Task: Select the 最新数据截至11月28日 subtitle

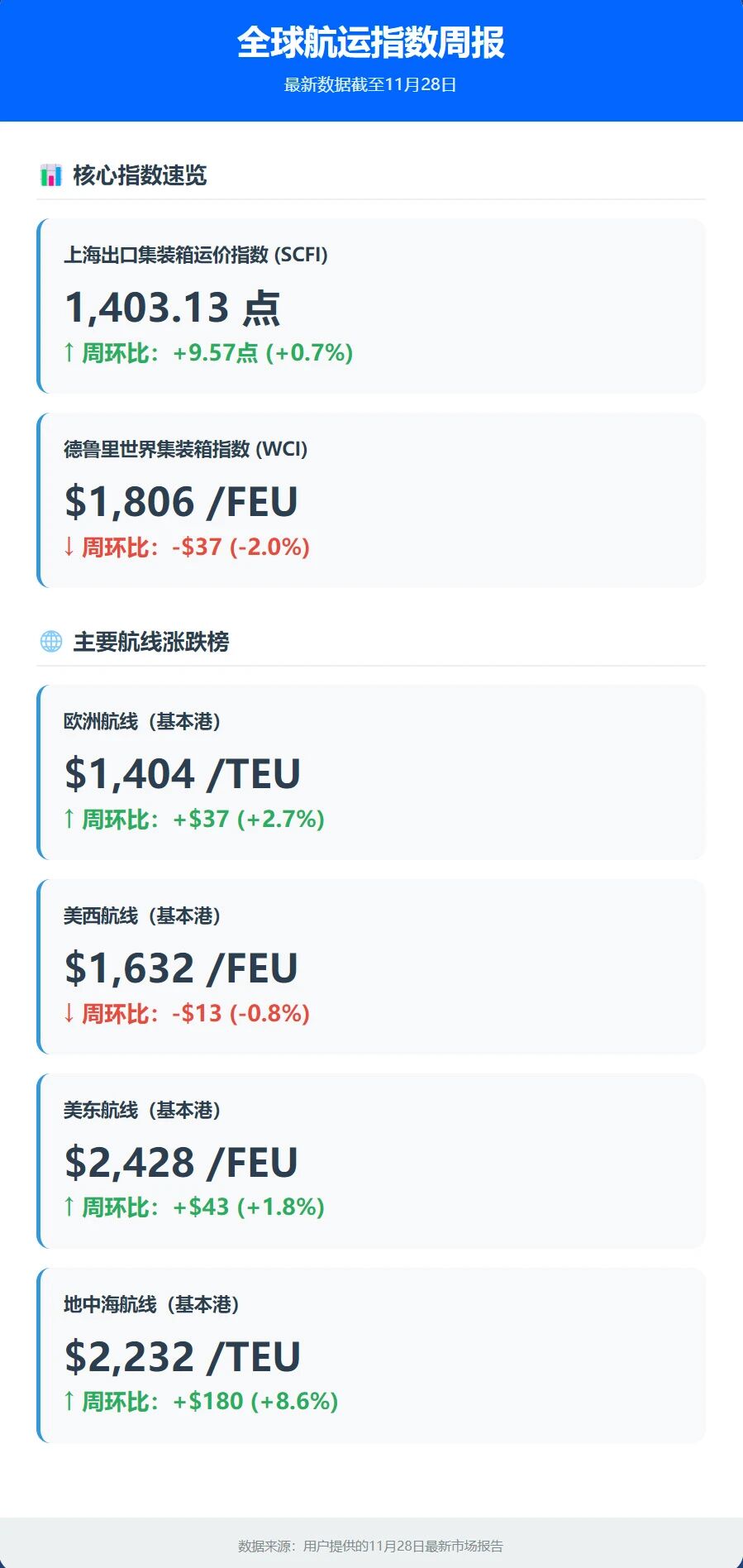Action: 371,85
